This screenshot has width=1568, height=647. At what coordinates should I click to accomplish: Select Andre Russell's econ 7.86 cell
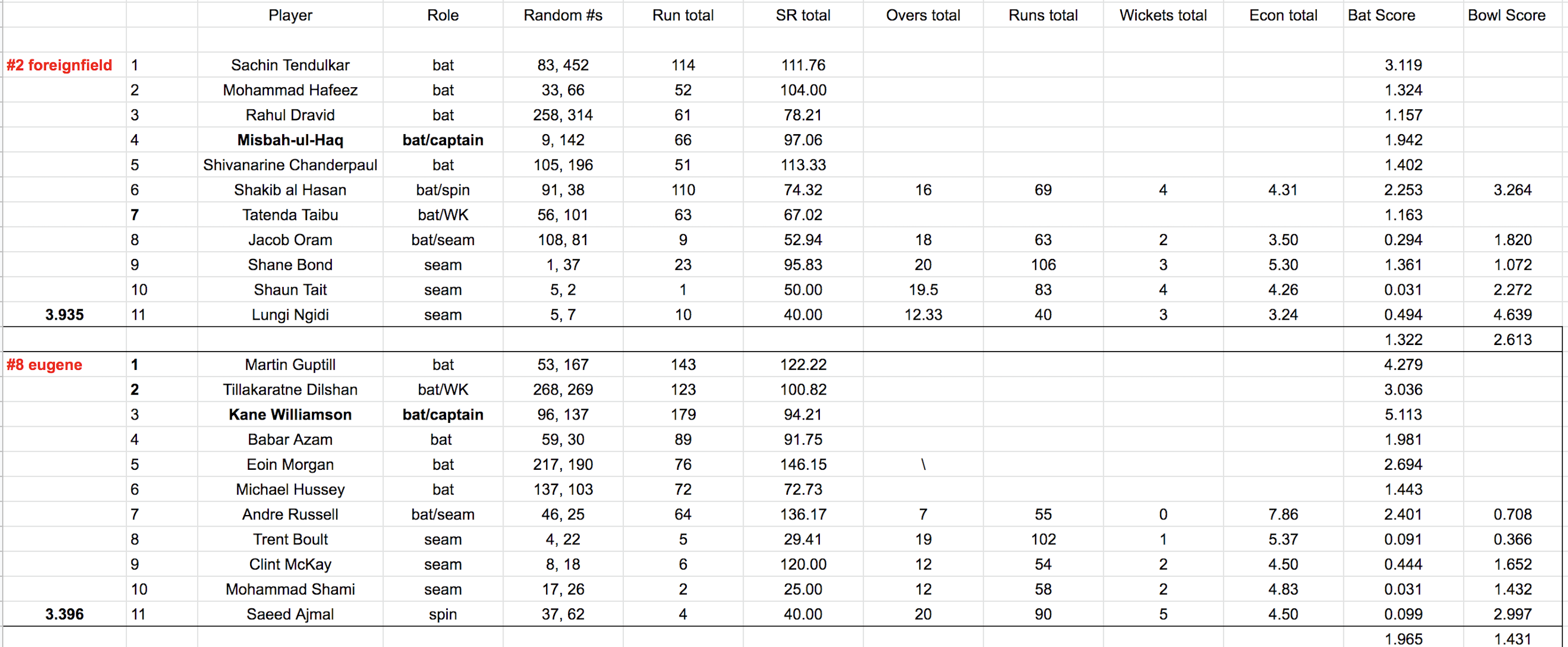(1283, 515)
